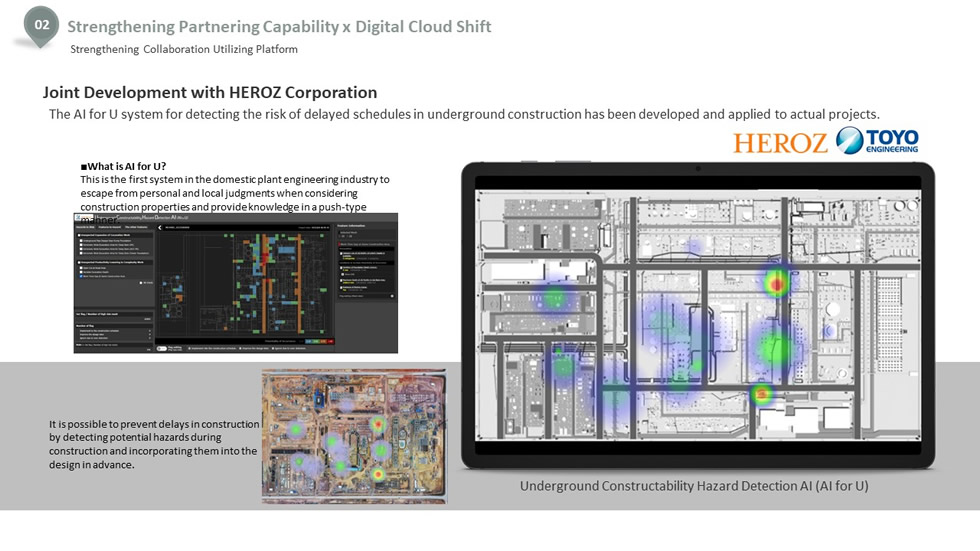This screenshot has width=980, height=551.
Task: Click the Joint Development with HEROZ Corporation heading
Action: tap(210, 93)
